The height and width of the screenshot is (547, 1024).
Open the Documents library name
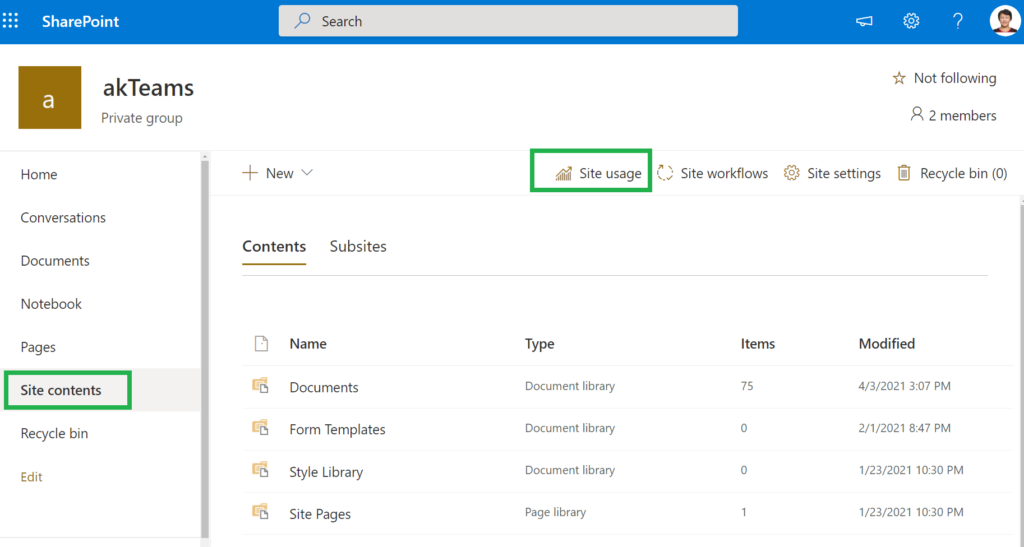(324, 387)
